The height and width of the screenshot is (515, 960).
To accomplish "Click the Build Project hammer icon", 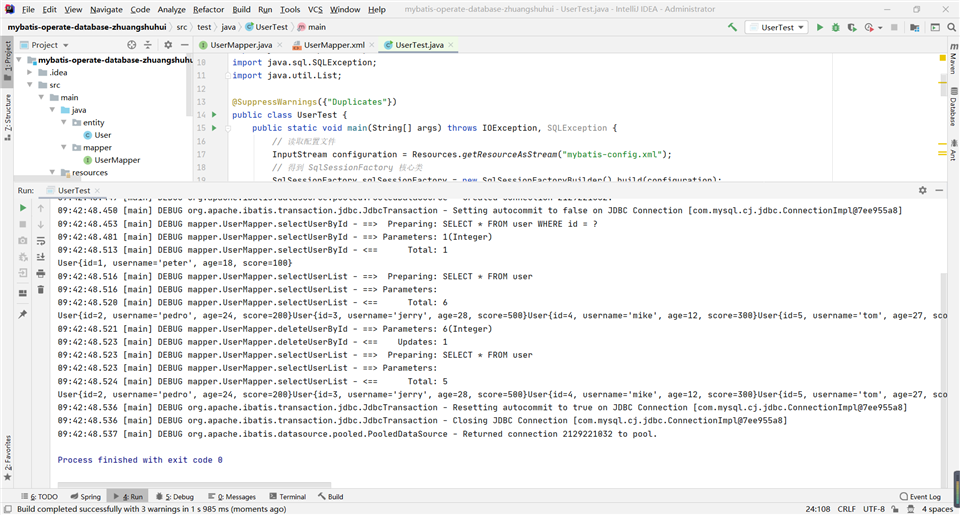I will point(732,27).
